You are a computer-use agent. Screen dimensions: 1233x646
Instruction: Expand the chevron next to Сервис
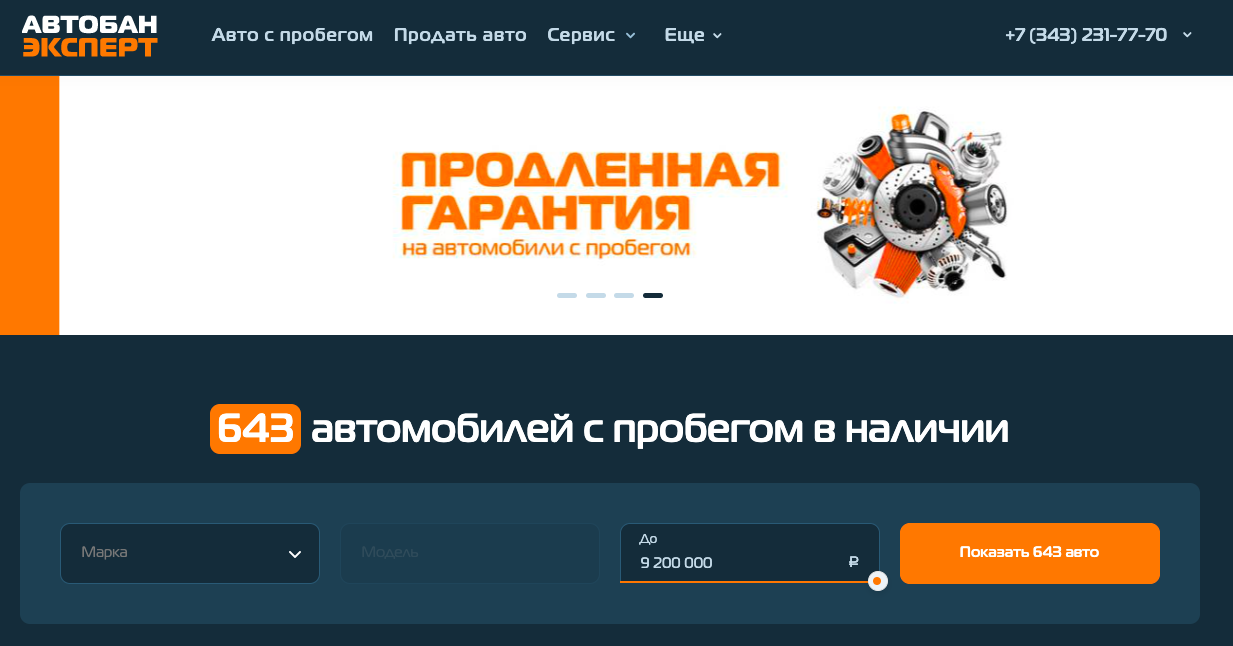(x=630, y=36)
